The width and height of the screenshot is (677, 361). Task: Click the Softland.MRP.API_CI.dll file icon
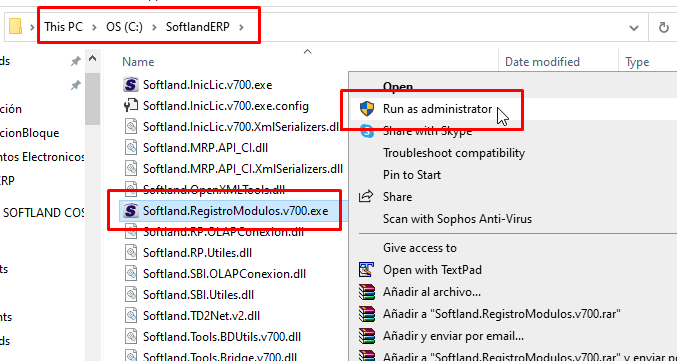(131, 148)
